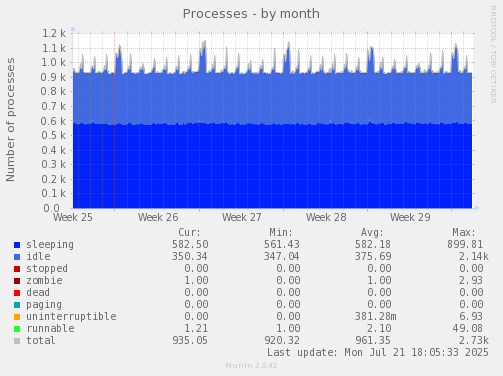The width and height of the screenshot is (503, 376).
Task: Click idle maximum value 2.14k
Action: click(474, 256)
